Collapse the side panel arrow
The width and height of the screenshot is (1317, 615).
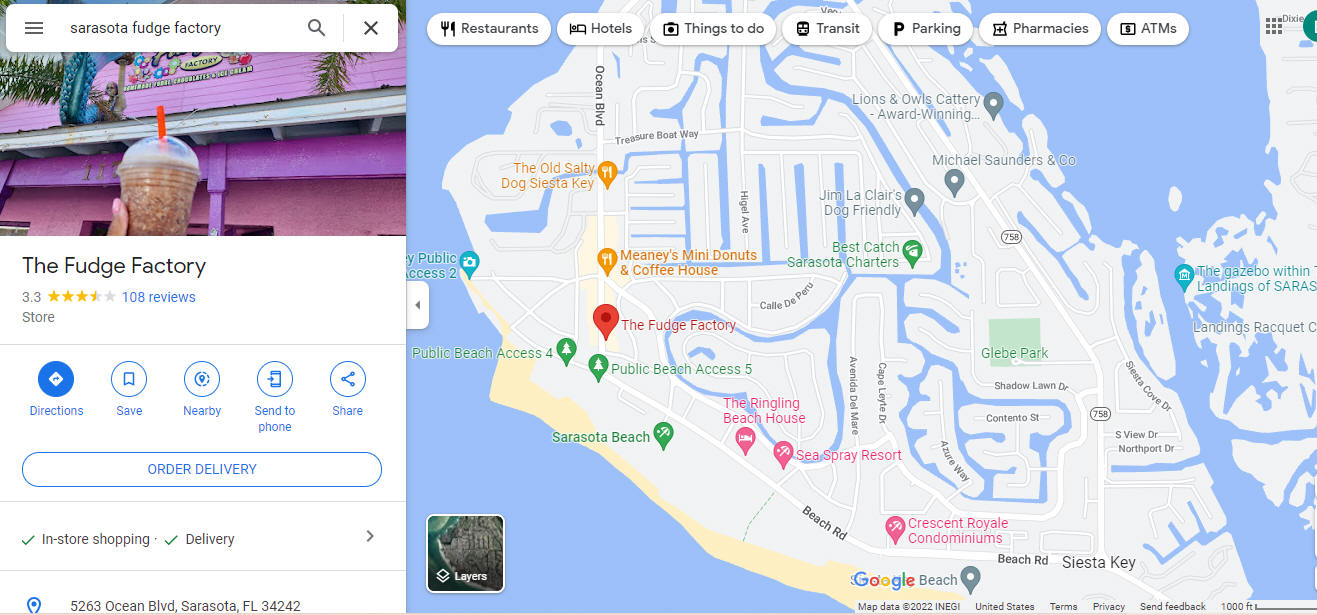coord(417,305)
